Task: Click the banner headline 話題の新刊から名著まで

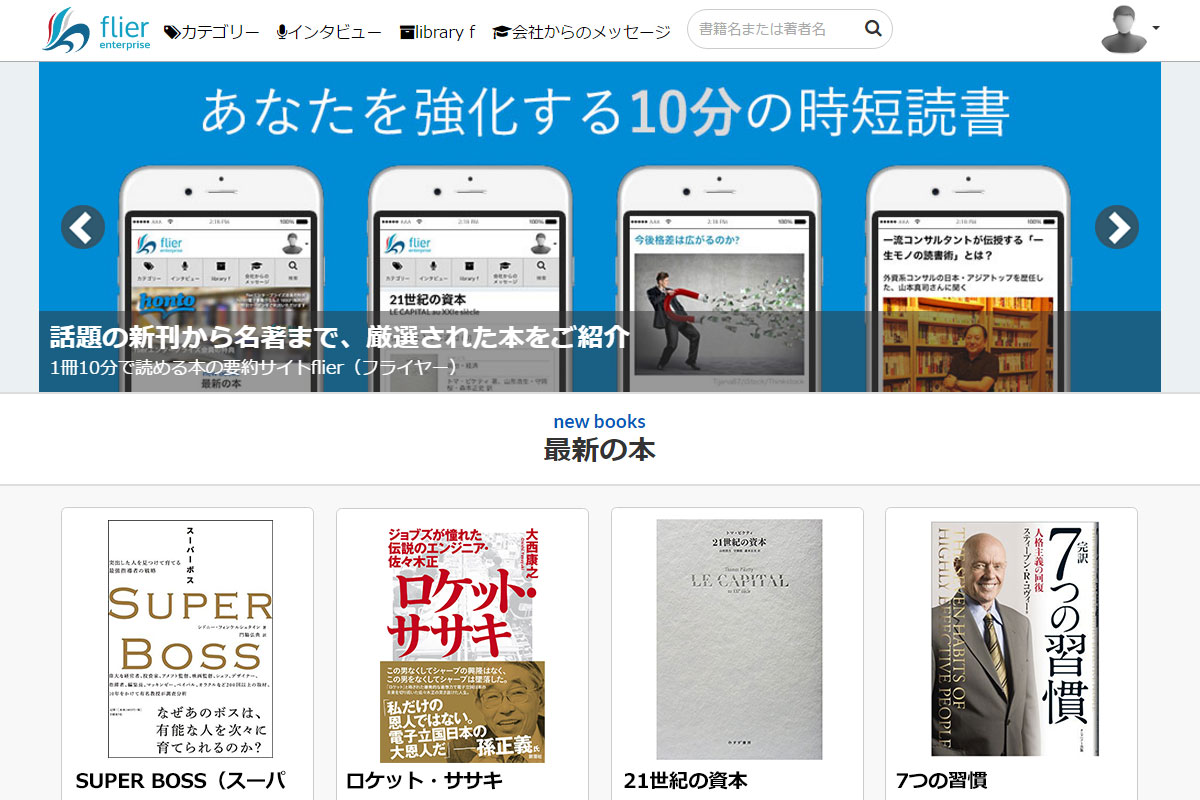Action: 340,336
